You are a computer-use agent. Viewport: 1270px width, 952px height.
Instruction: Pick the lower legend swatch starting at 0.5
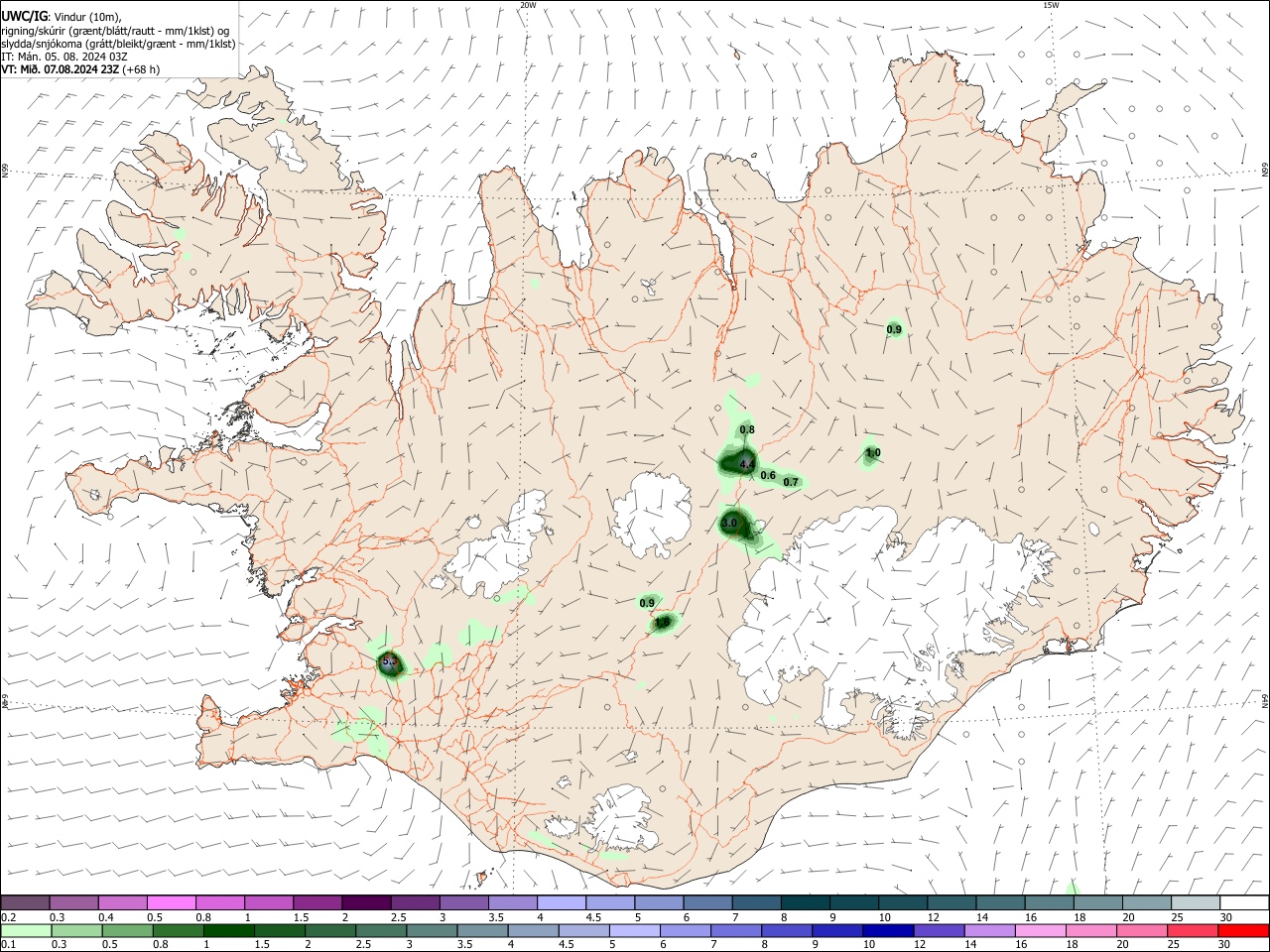click(127, 930)
